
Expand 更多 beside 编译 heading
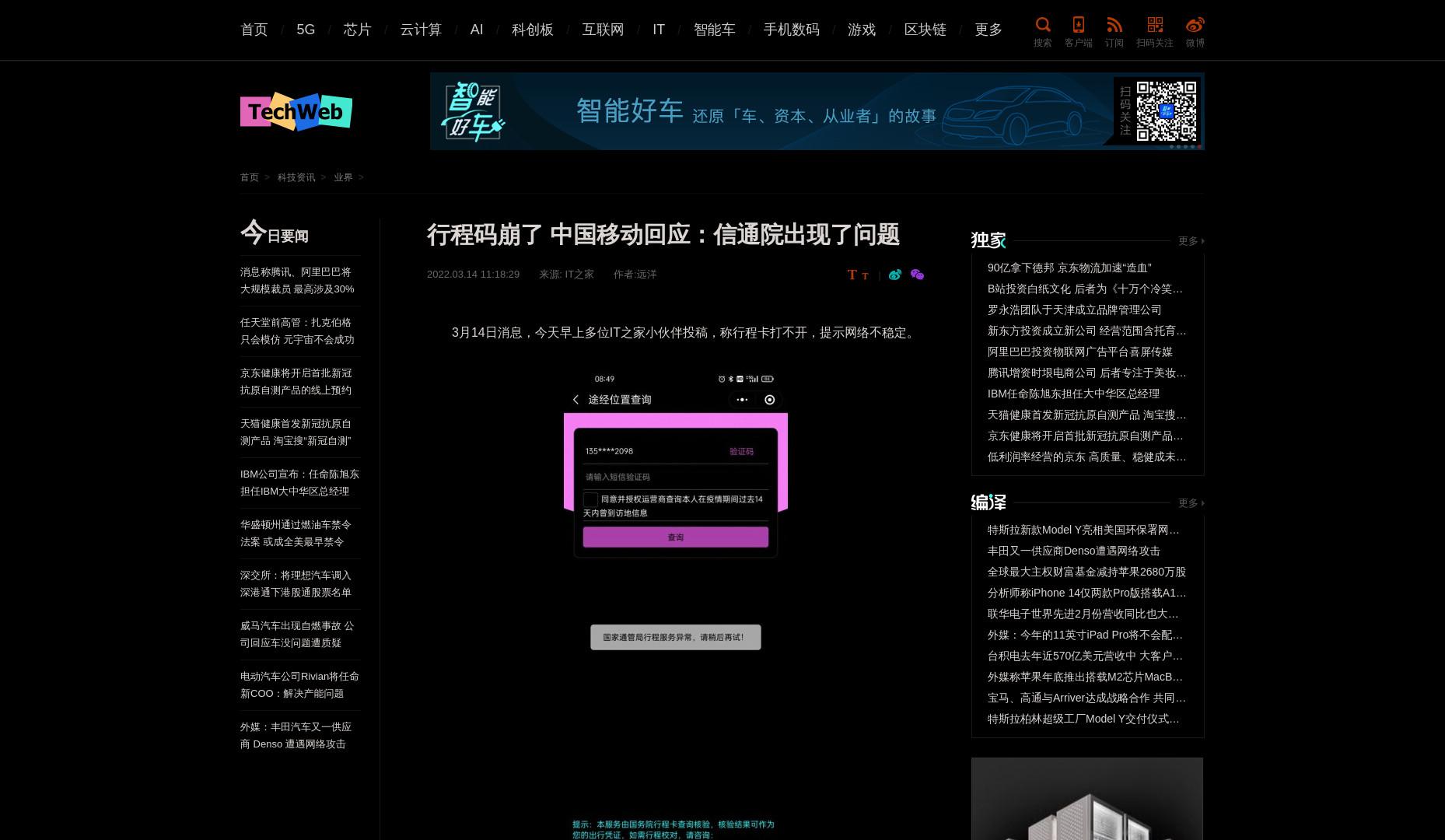click(1191, 503)
